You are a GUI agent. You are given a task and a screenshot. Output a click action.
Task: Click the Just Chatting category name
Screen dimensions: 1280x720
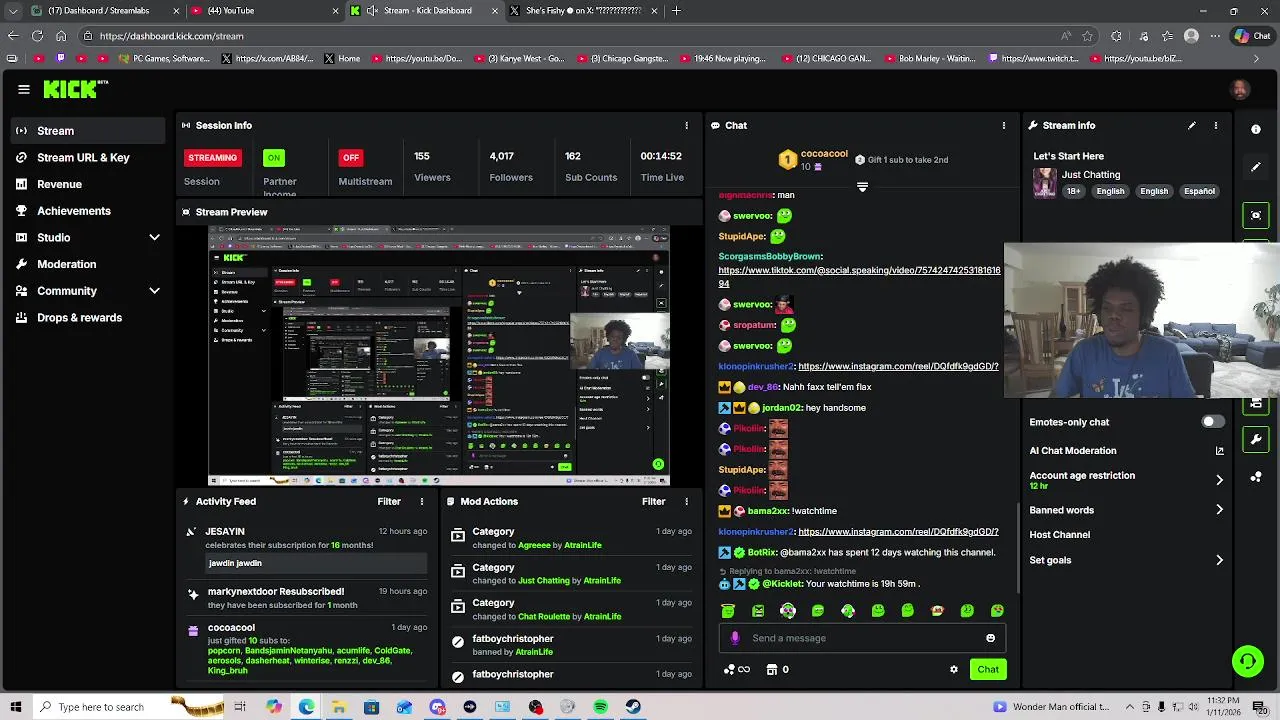[x=1090, y=175]
